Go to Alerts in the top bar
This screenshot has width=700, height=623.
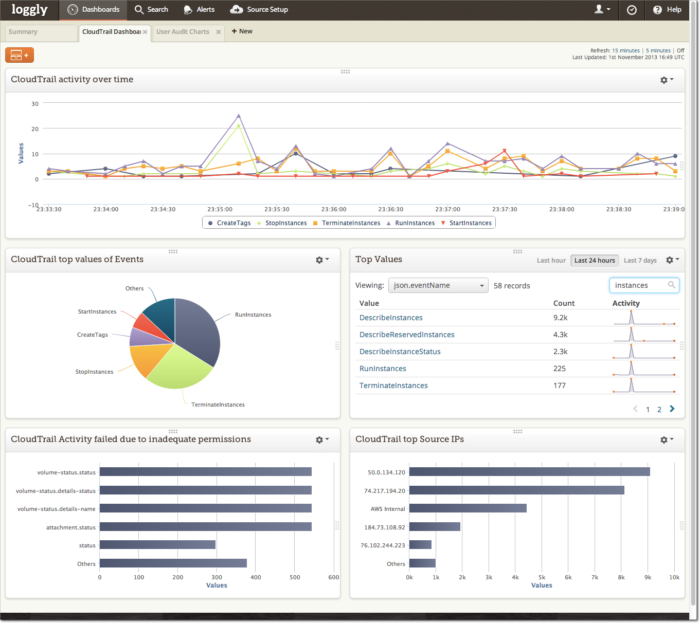point(199,9)
